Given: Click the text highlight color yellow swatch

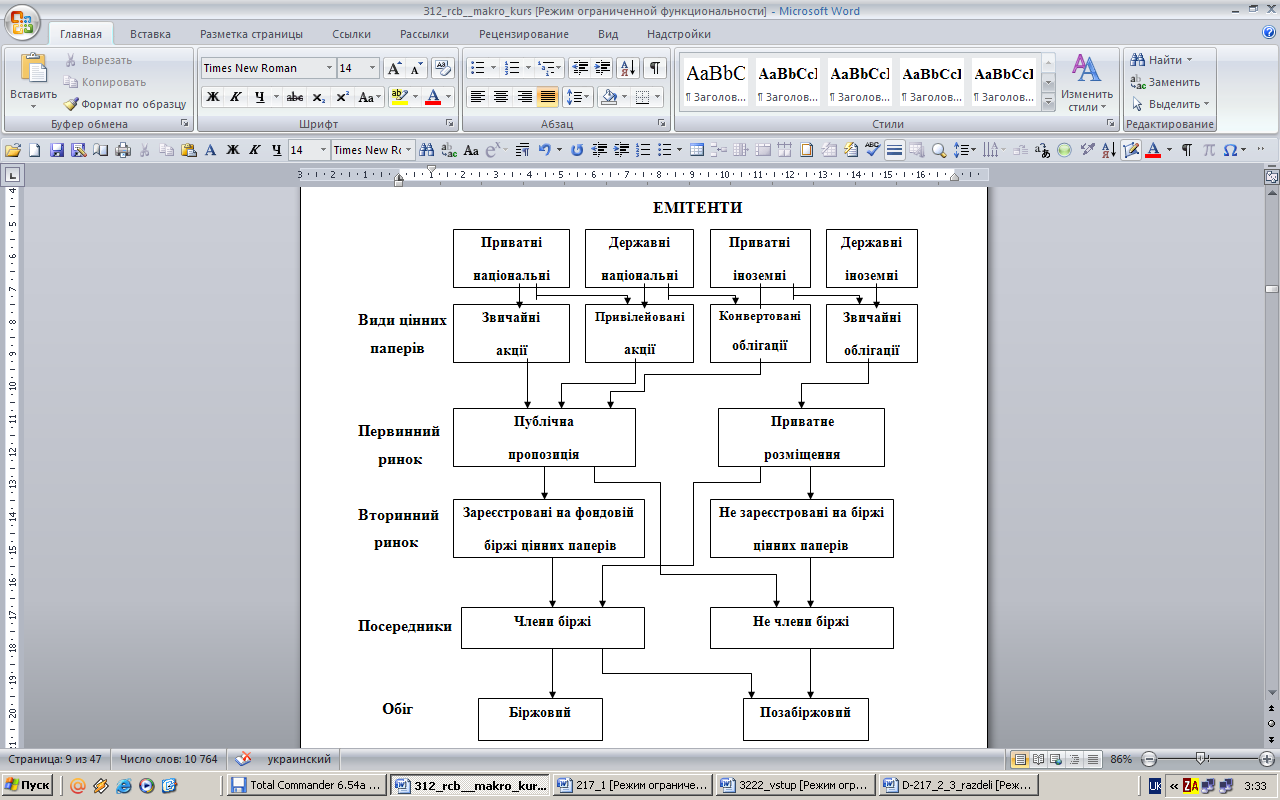Looking at the screenshot, I should pos(398,97).
